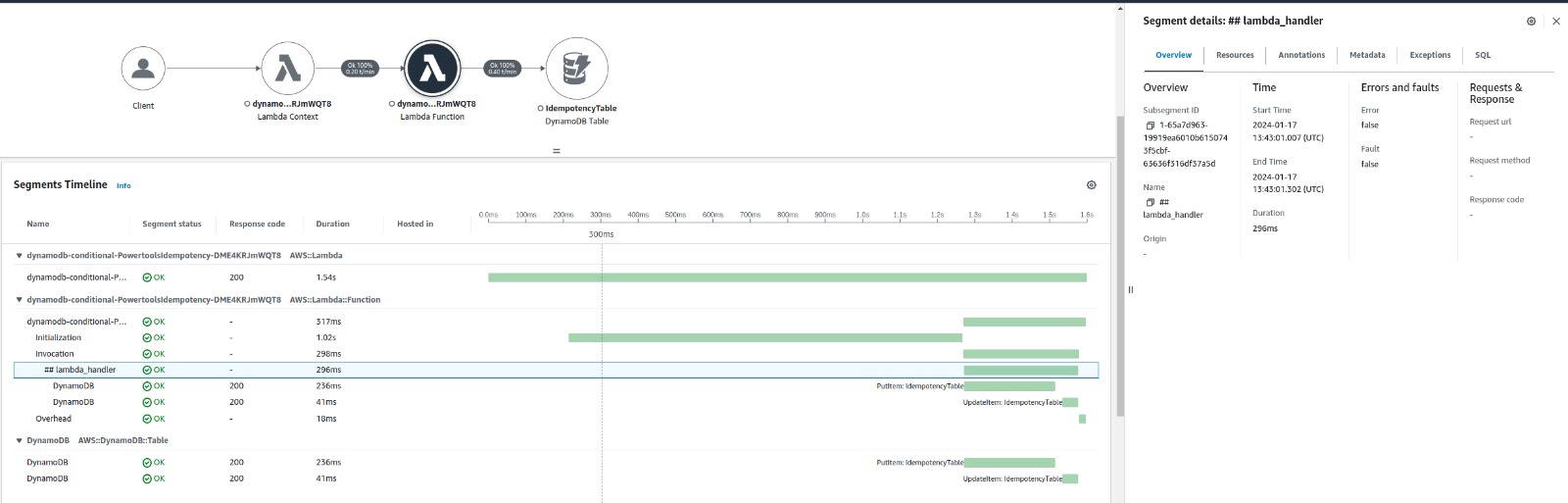Open segment details panel settings gear
The width and height of the screenshot is (1568, 503).
(x=1531, y=22)
